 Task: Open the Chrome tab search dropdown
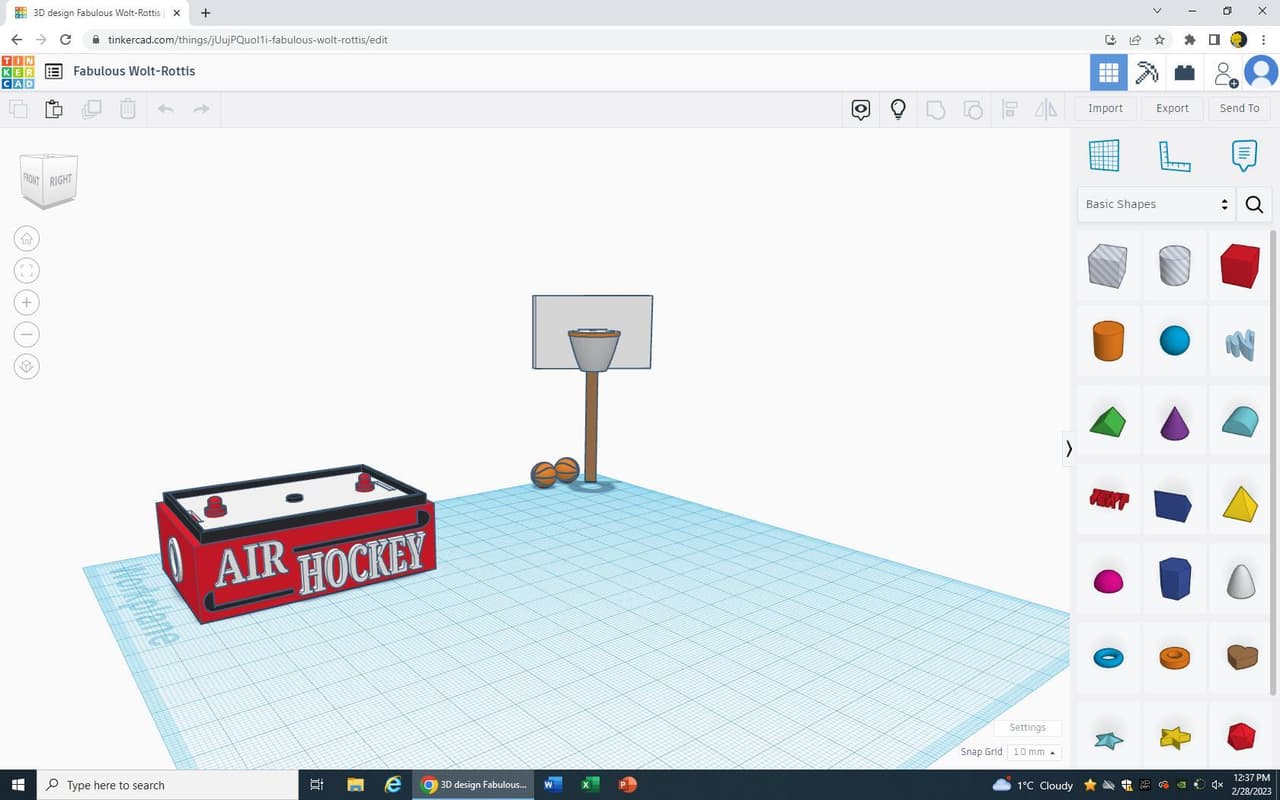(1157, 12)
